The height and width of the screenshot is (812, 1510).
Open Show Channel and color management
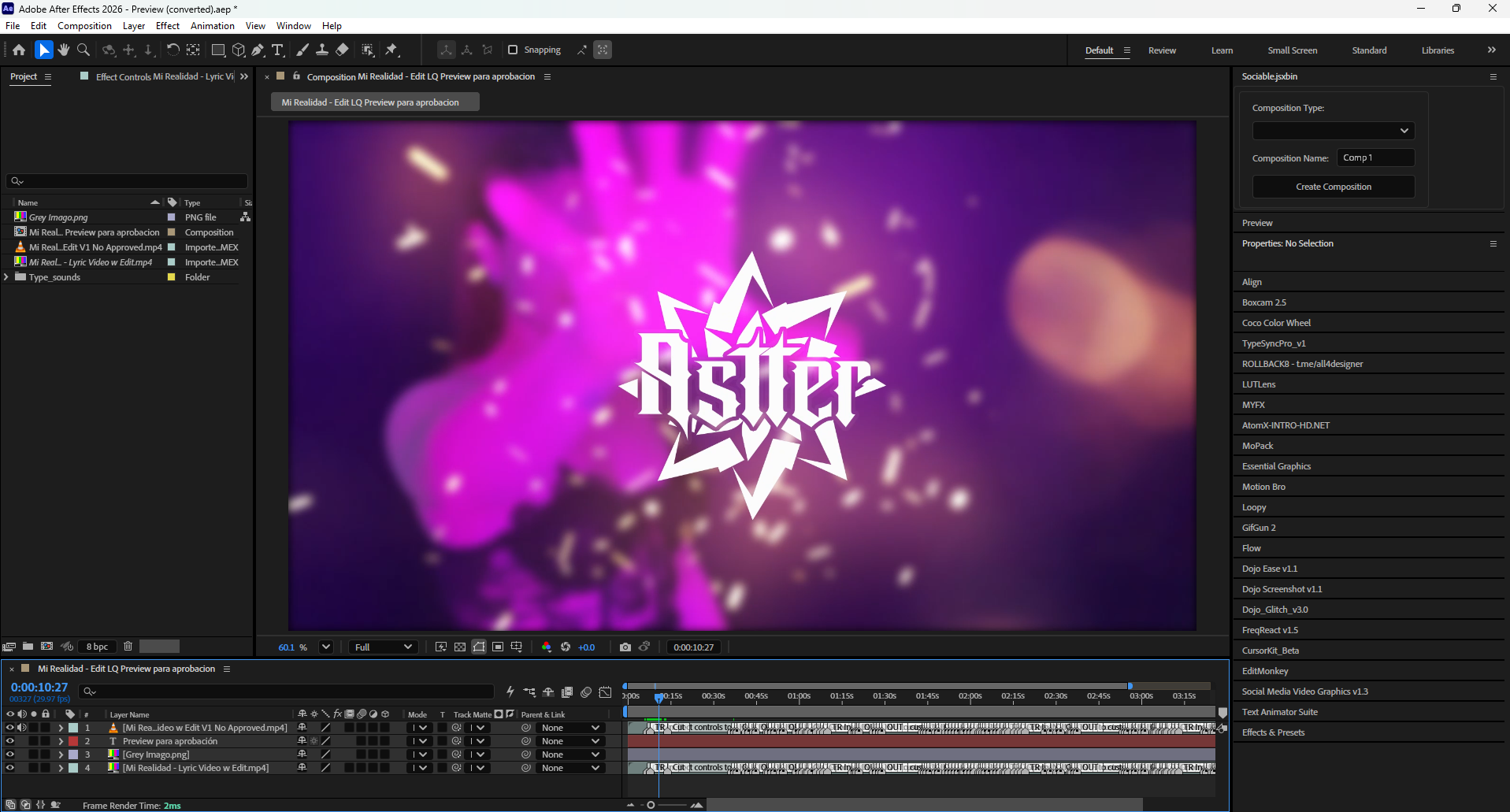click(547, 647)
